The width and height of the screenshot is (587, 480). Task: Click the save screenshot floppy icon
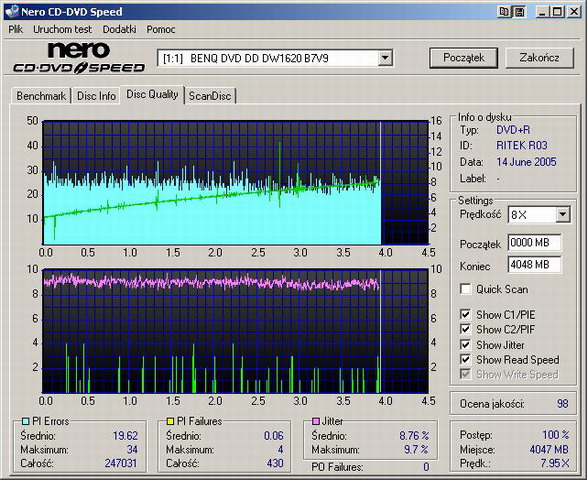[x=520, y=12]
